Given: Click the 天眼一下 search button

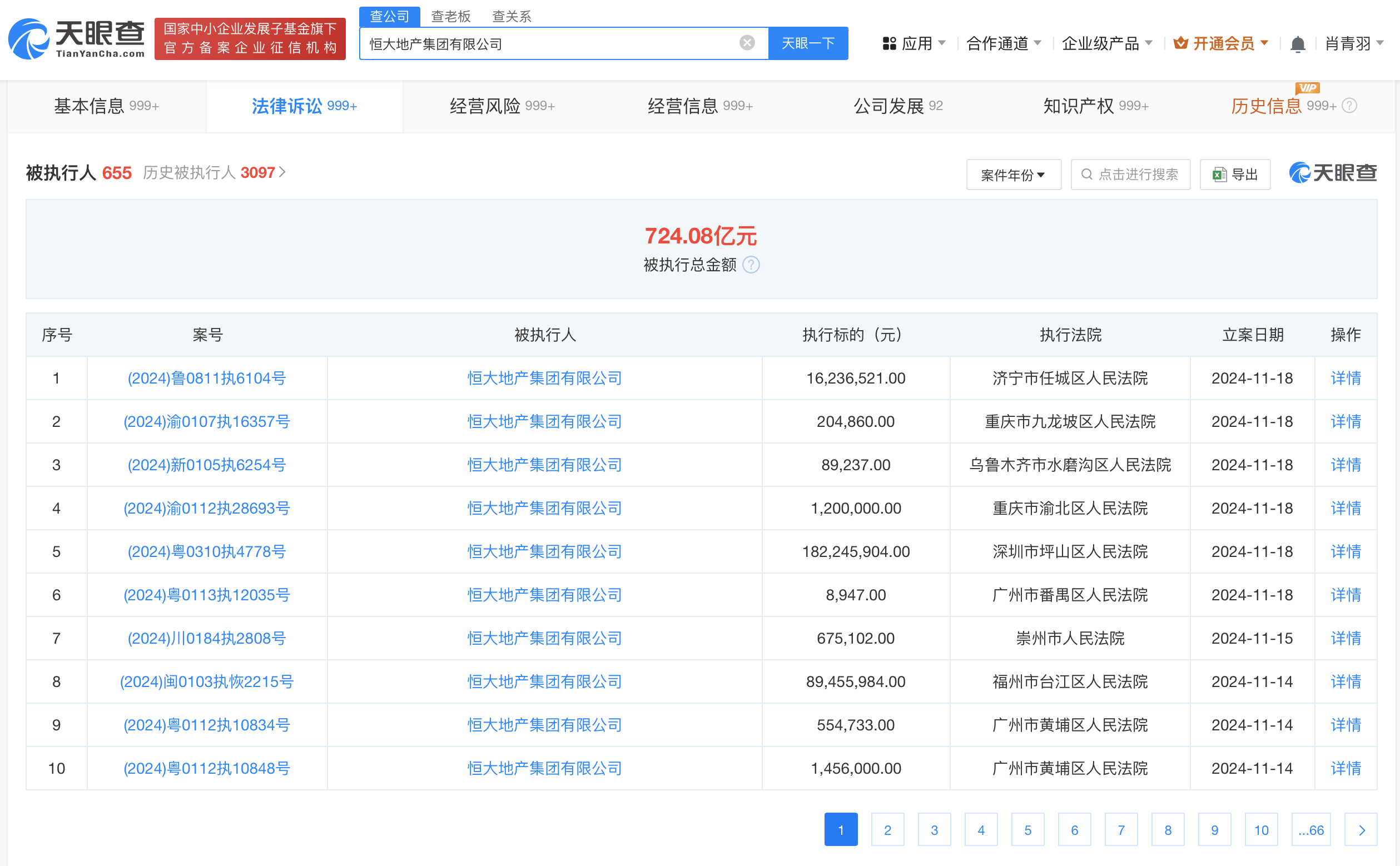Looking at the screenshot, I should tap(808, 43).
